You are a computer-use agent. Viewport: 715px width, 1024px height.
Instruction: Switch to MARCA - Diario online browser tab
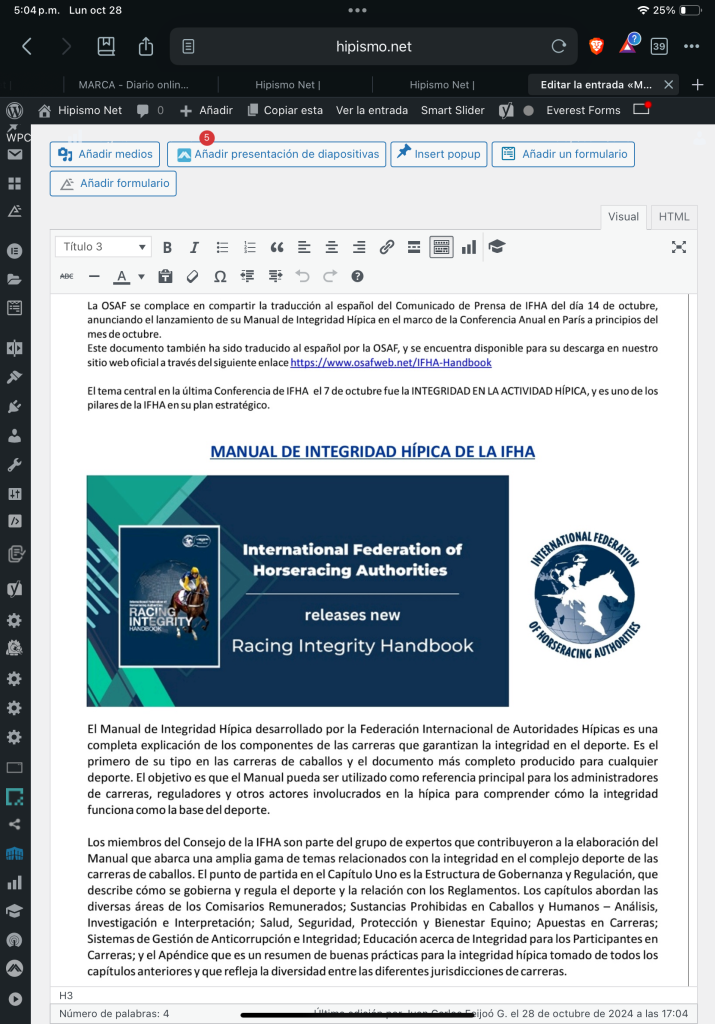(x=133, y=85)
